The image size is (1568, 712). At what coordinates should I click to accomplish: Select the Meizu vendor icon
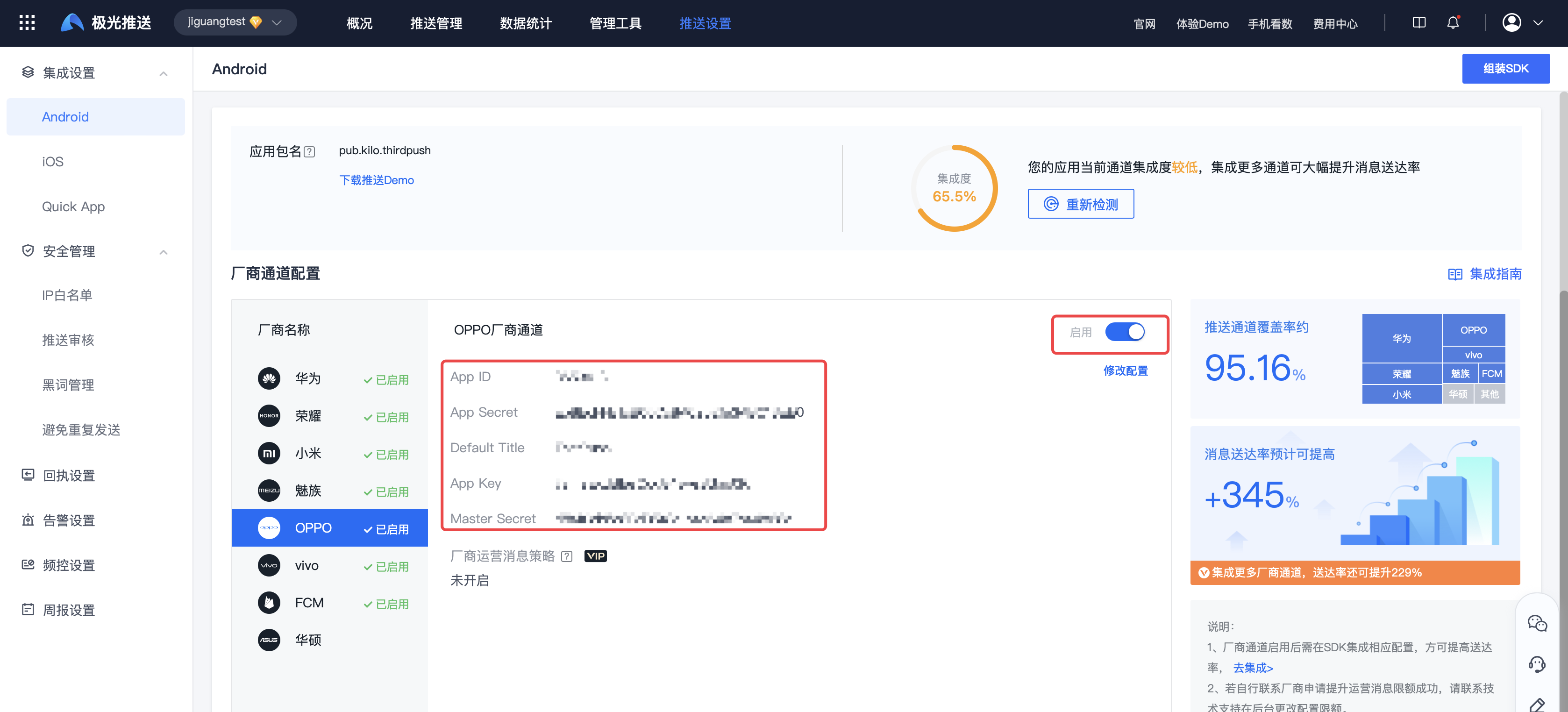[x=269, y=491]
